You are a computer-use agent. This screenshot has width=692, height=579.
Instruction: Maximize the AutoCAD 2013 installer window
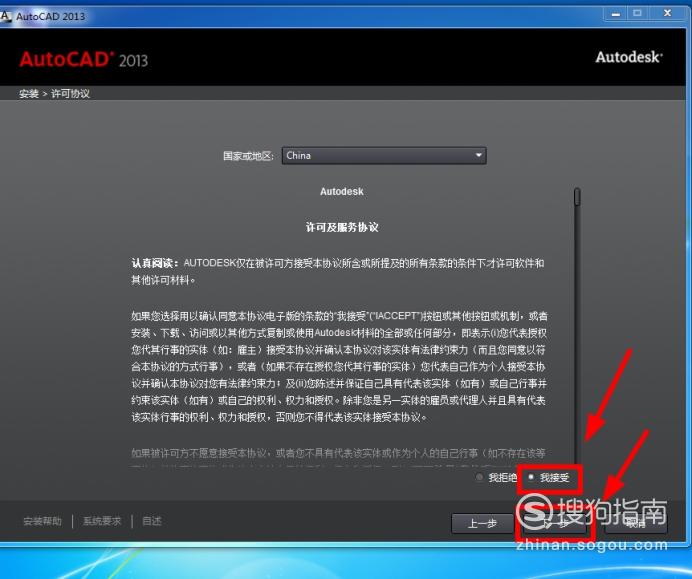[637, 14]
